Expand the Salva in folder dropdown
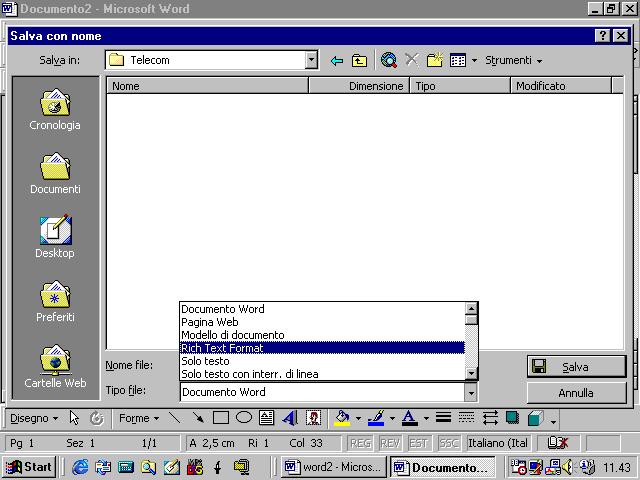Viewport: 640px width, 480px height. (x=311, y=60)
